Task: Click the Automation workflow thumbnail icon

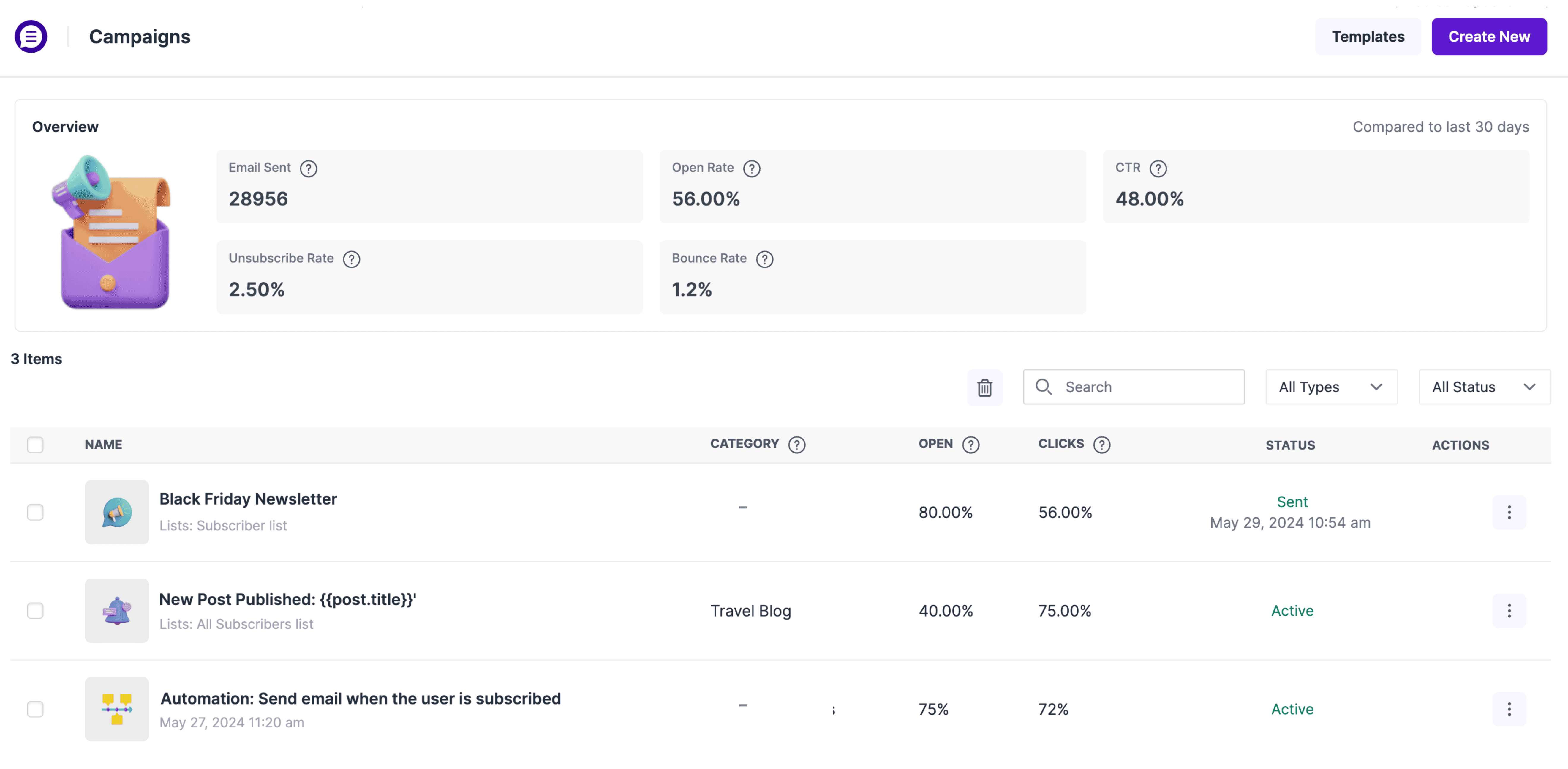Action: click(117, 709)
